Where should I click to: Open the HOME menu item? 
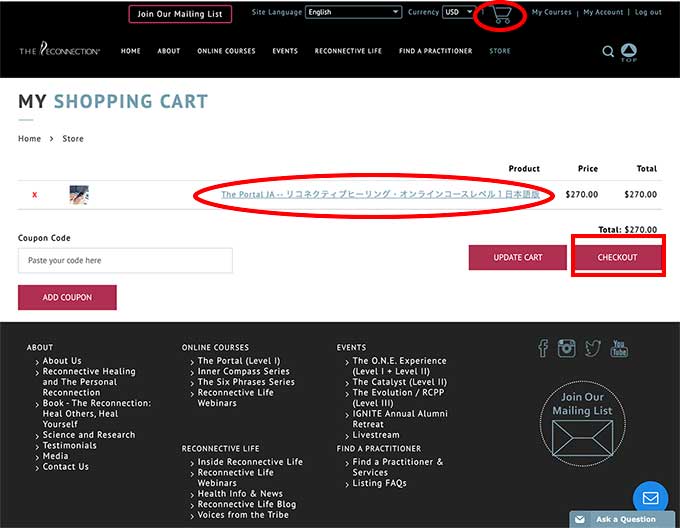pos(131,51)
